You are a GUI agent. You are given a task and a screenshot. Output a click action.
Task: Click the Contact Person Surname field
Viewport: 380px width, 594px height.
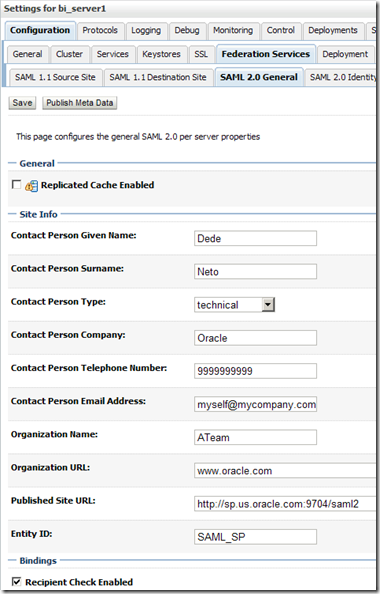click(x=255, y=272)
